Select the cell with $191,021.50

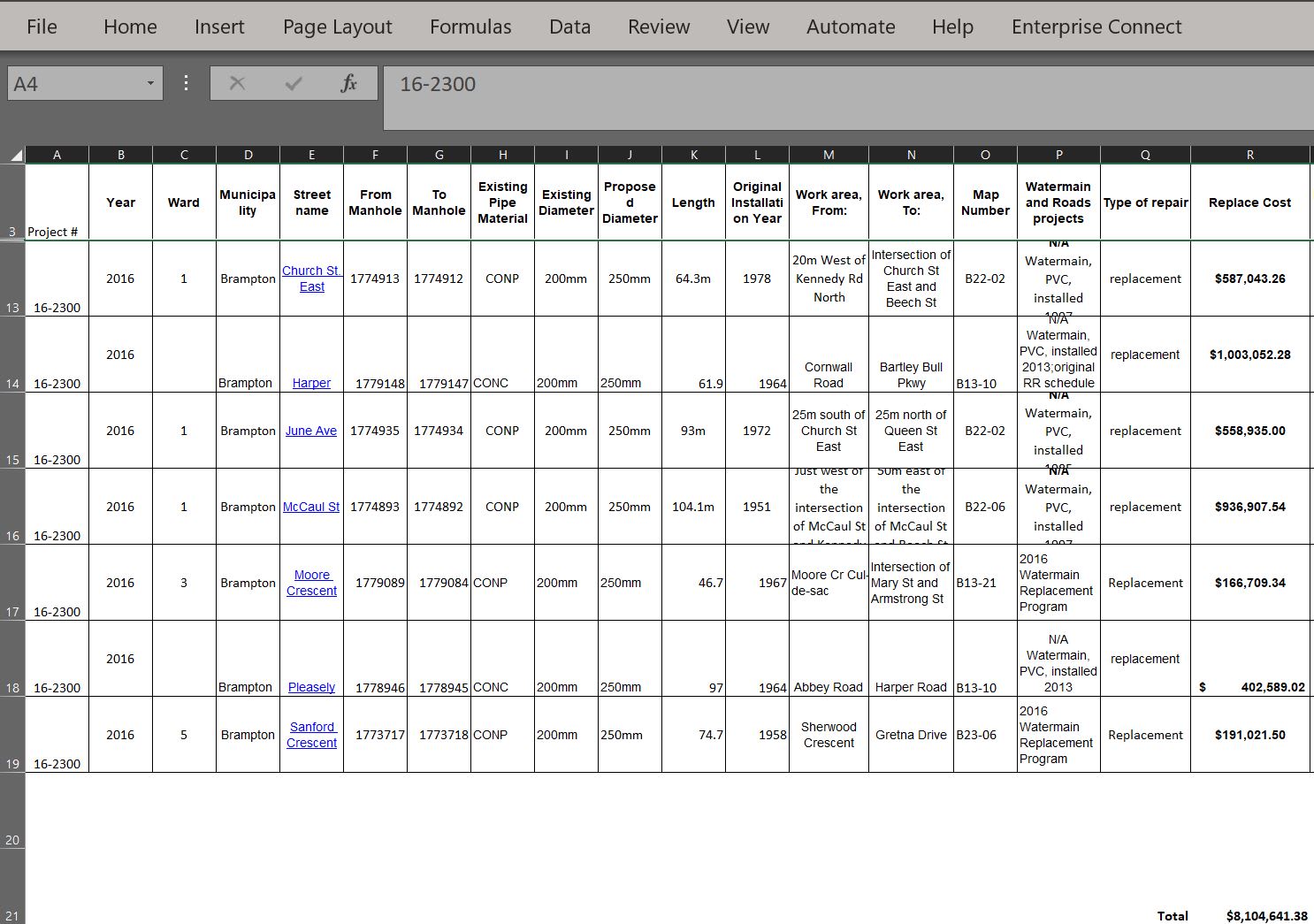(x=1249, y=735)
